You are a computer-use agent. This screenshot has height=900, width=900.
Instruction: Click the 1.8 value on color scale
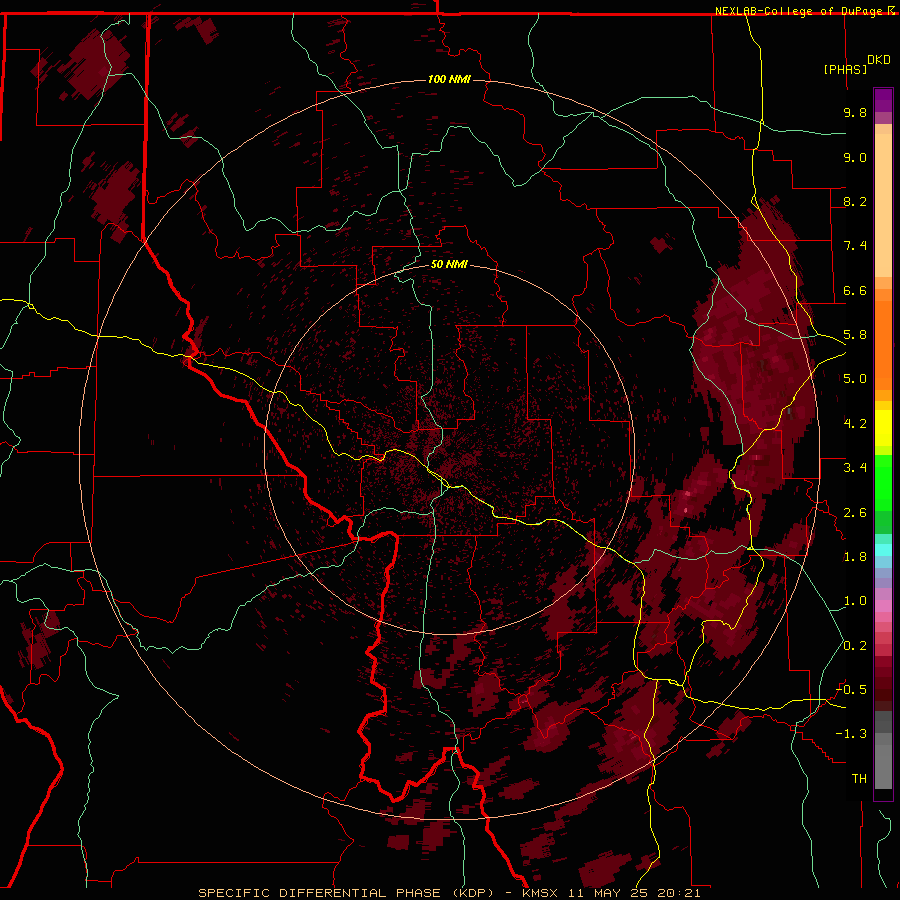[855, 557]
